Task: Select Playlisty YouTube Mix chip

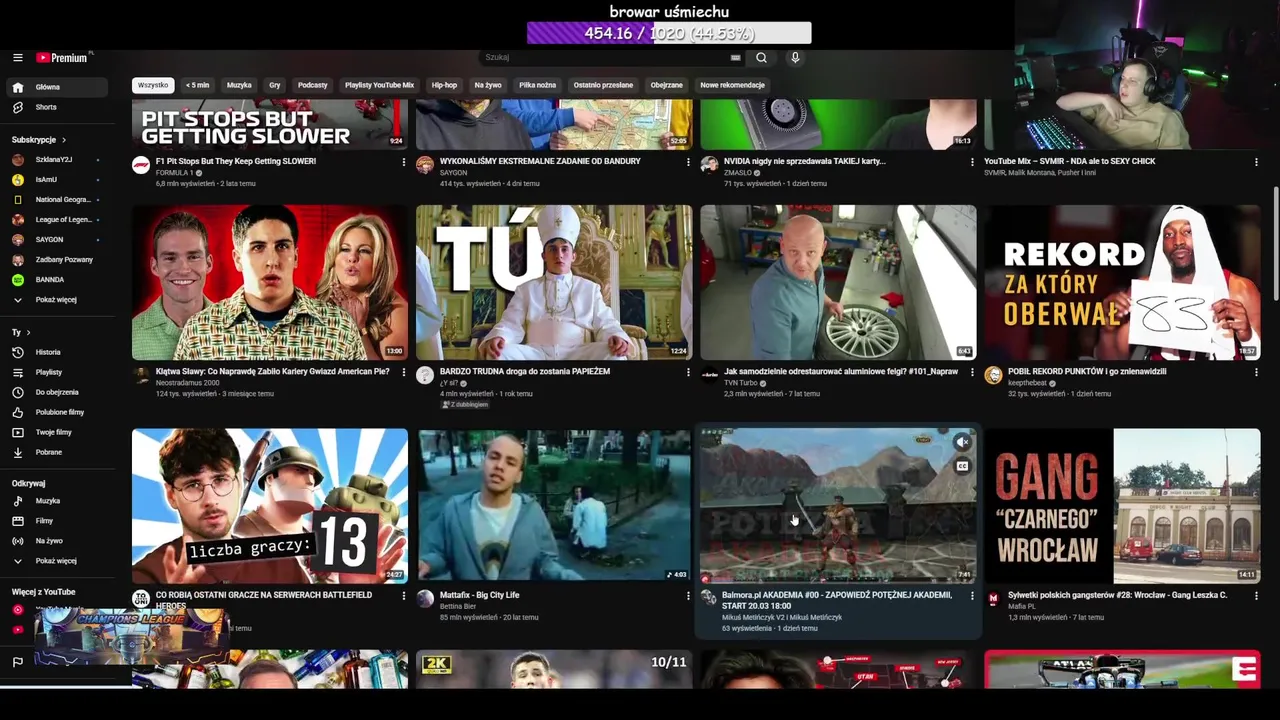Action: 379,85
